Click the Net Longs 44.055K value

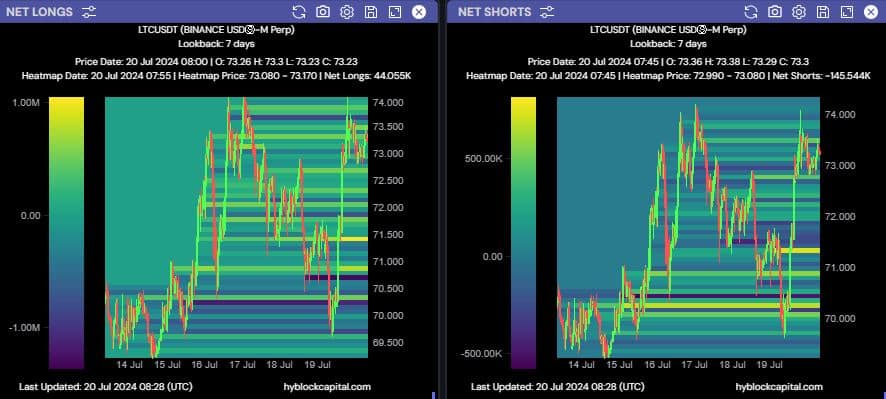pyautogui.click(x=394, y=75)
